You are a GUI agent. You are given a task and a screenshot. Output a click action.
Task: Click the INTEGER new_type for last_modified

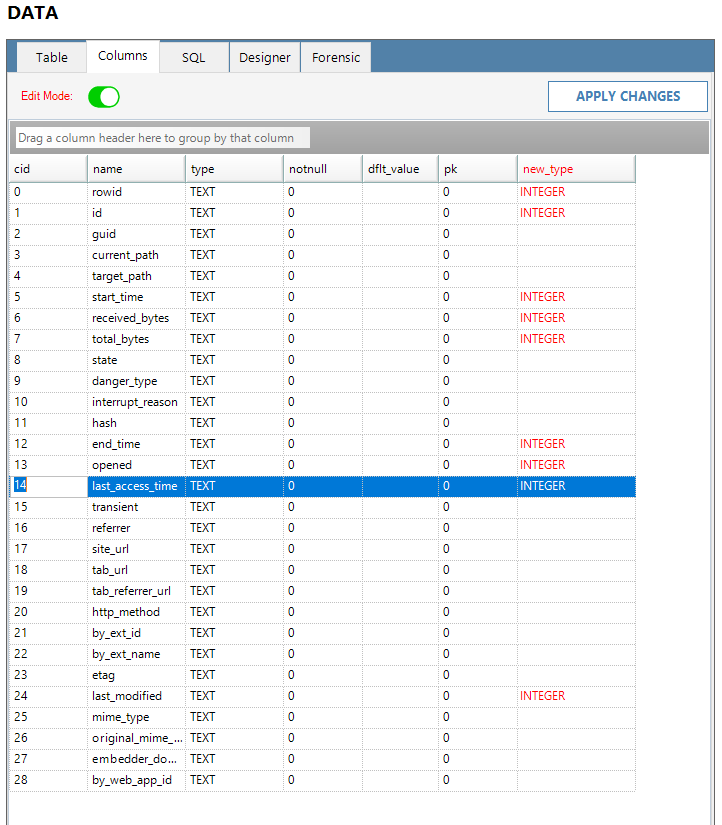(543, 696)
